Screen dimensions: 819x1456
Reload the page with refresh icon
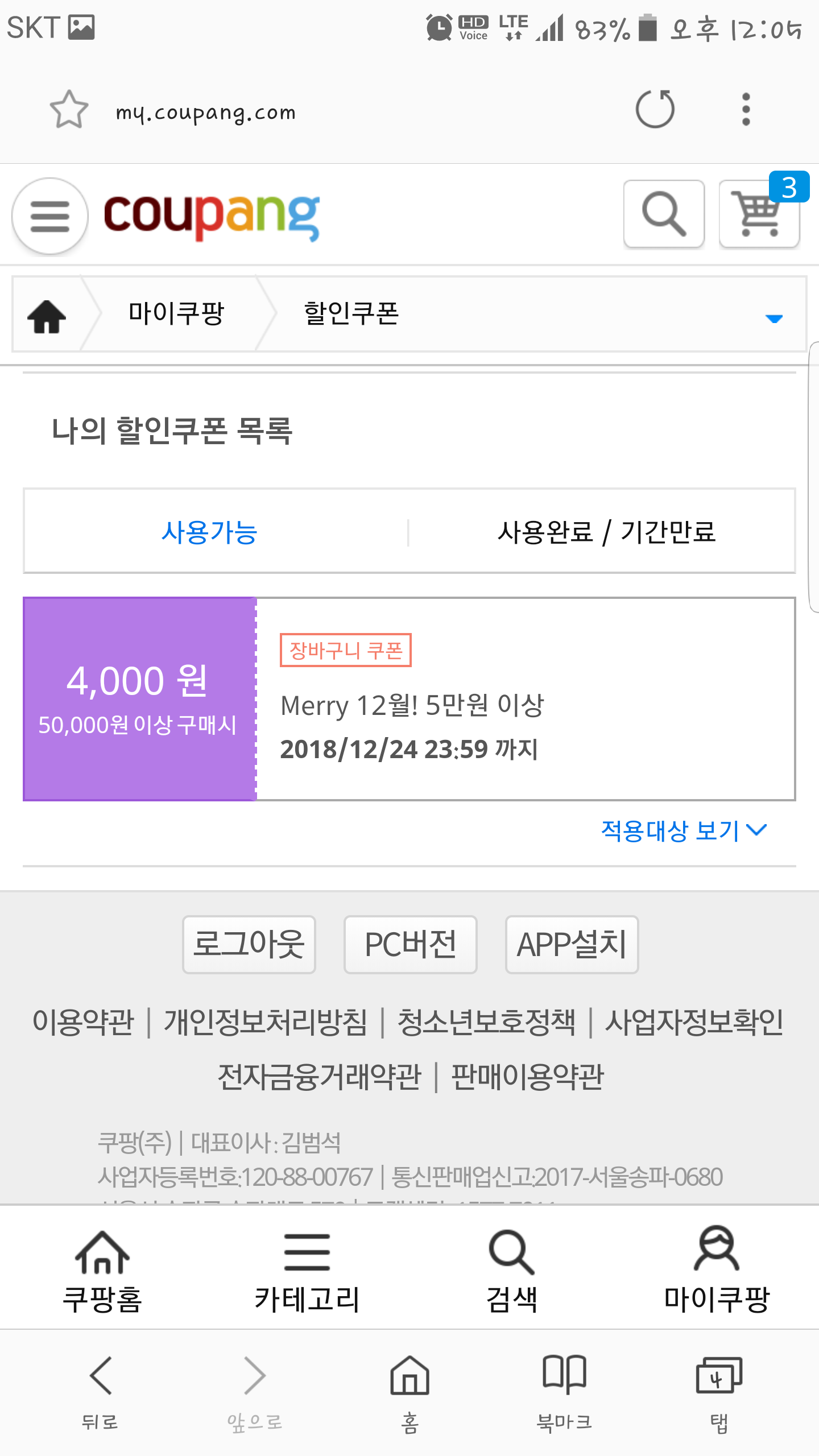coord(655,109)
